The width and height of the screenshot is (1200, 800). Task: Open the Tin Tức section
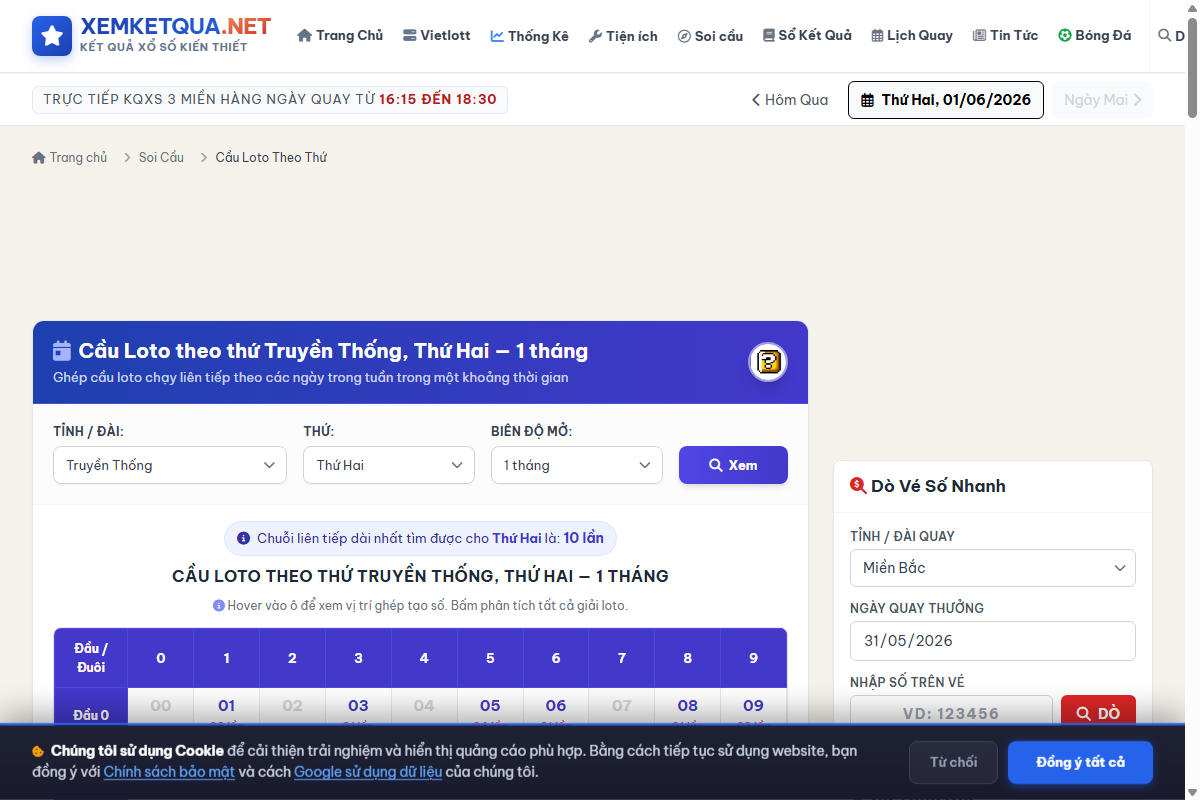tap(1005, 36)
